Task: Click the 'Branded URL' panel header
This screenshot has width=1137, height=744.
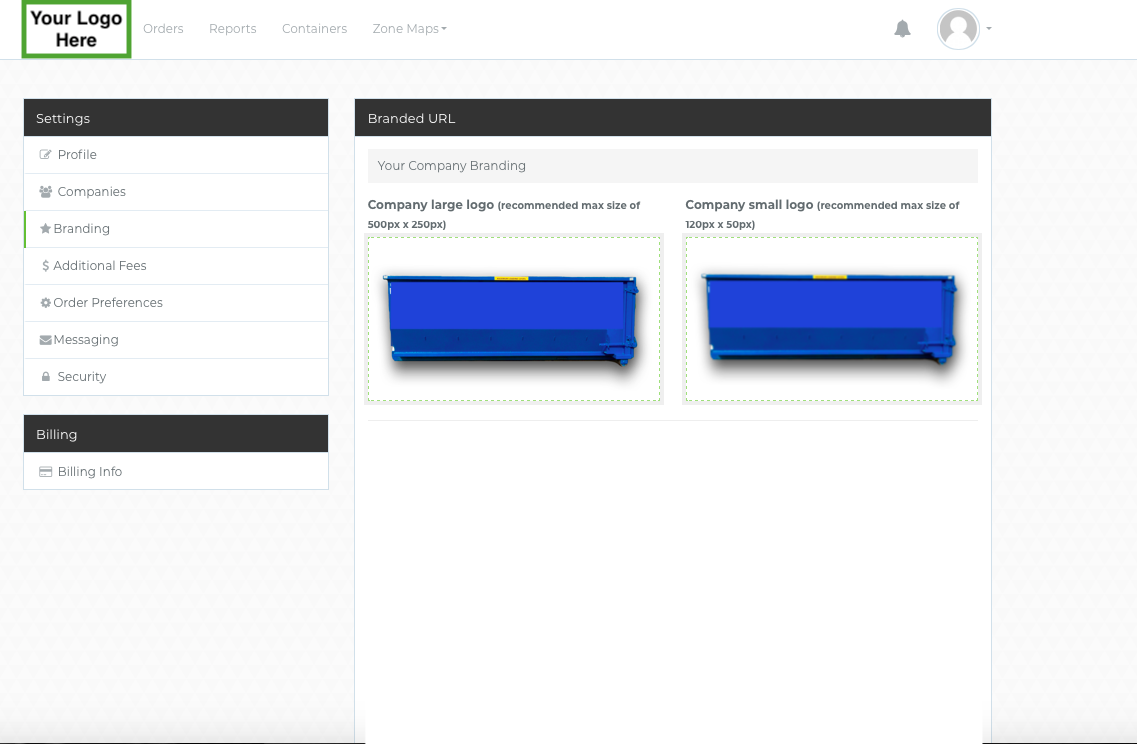Action: point(673,117)
